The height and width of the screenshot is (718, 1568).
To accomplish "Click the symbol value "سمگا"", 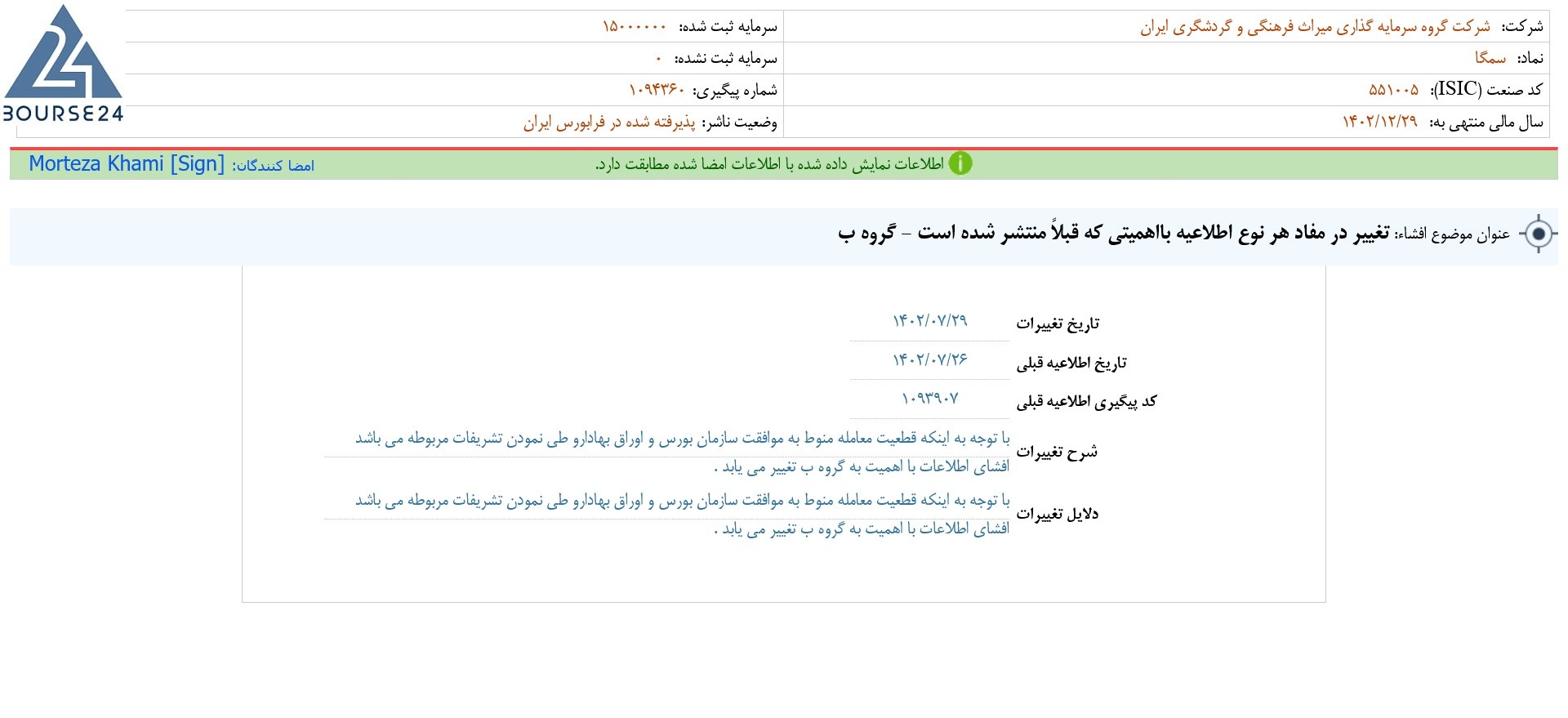I will click(1490, 58).
